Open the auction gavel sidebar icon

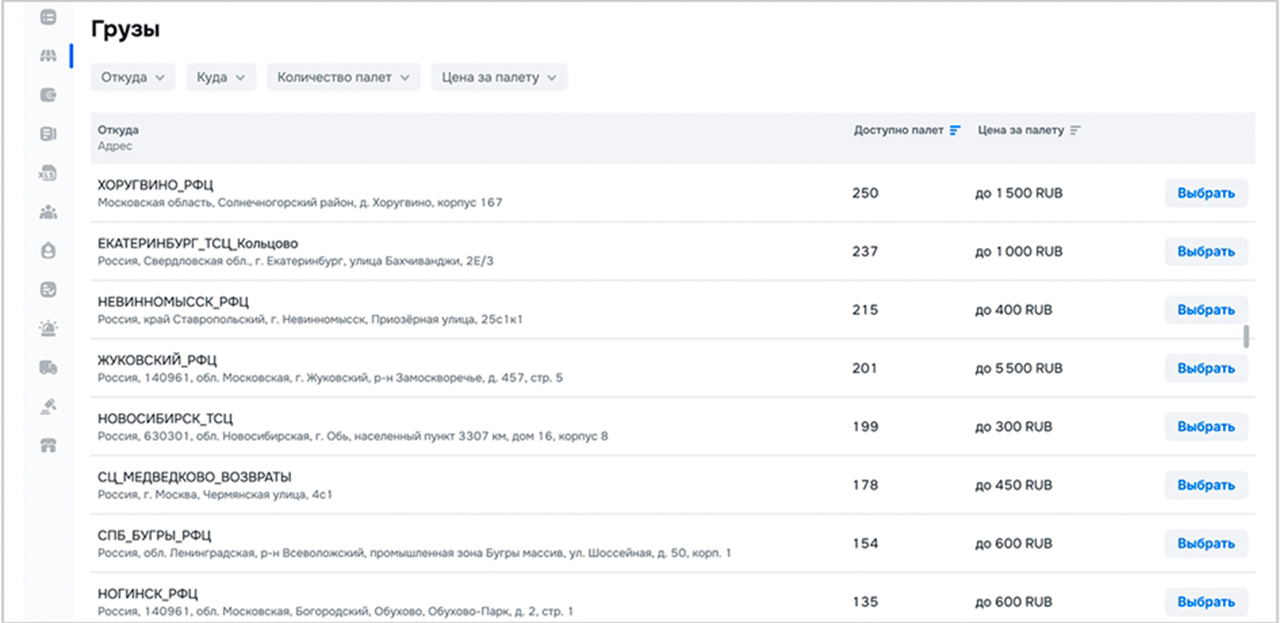tap(48, 406)
